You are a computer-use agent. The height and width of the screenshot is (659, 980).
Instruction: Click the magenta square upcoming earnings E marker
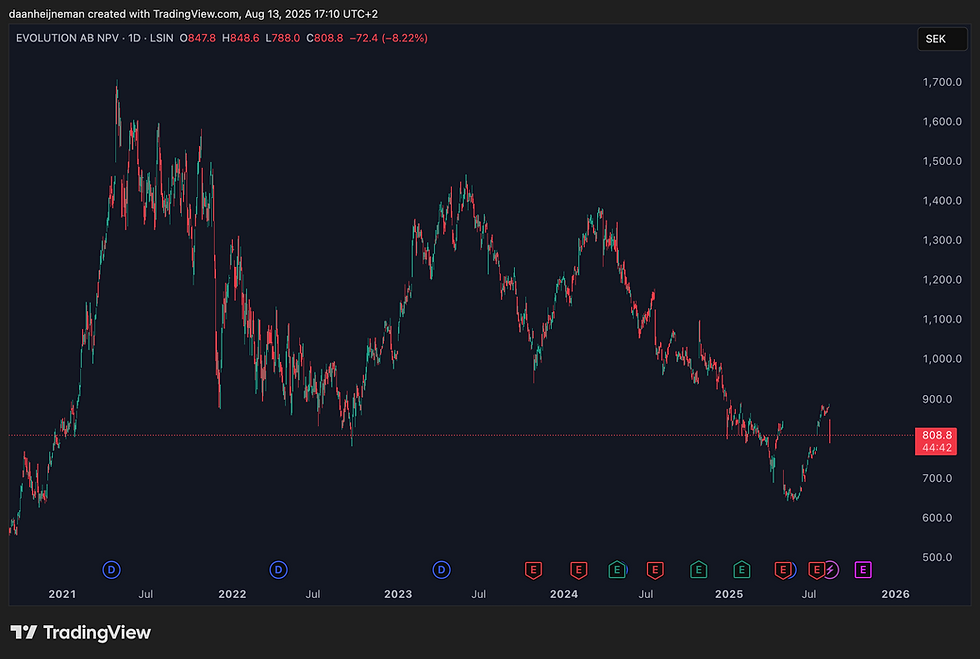click(x=863, y=570)
